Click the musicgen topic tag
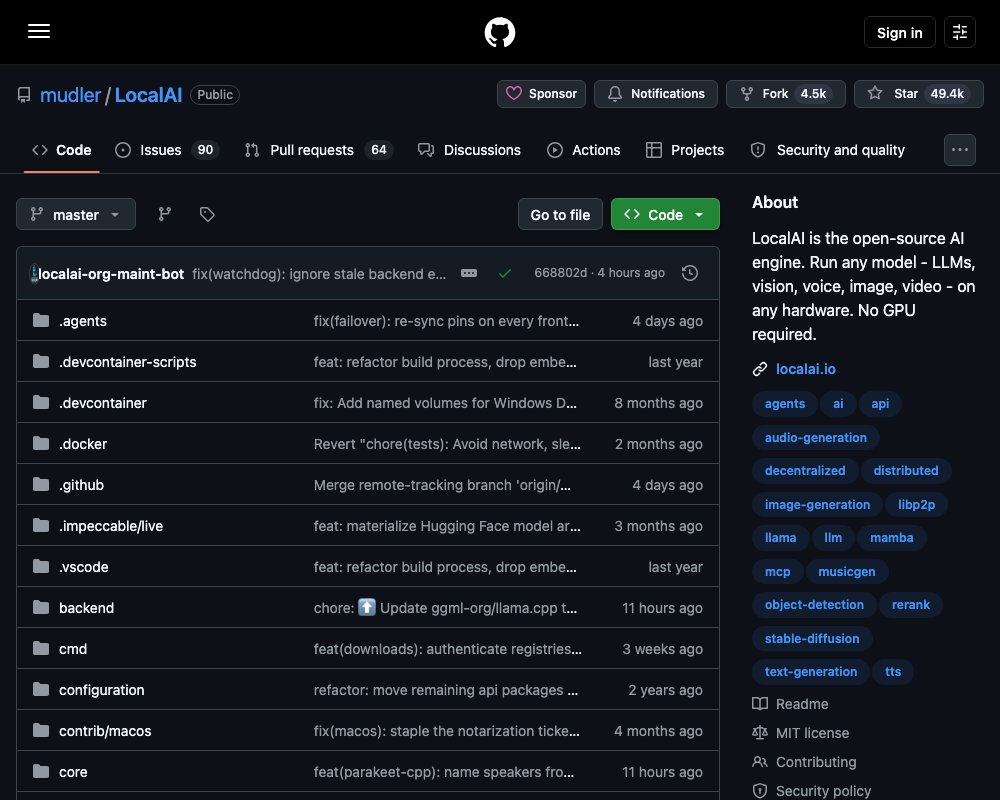 pos(846,571)
